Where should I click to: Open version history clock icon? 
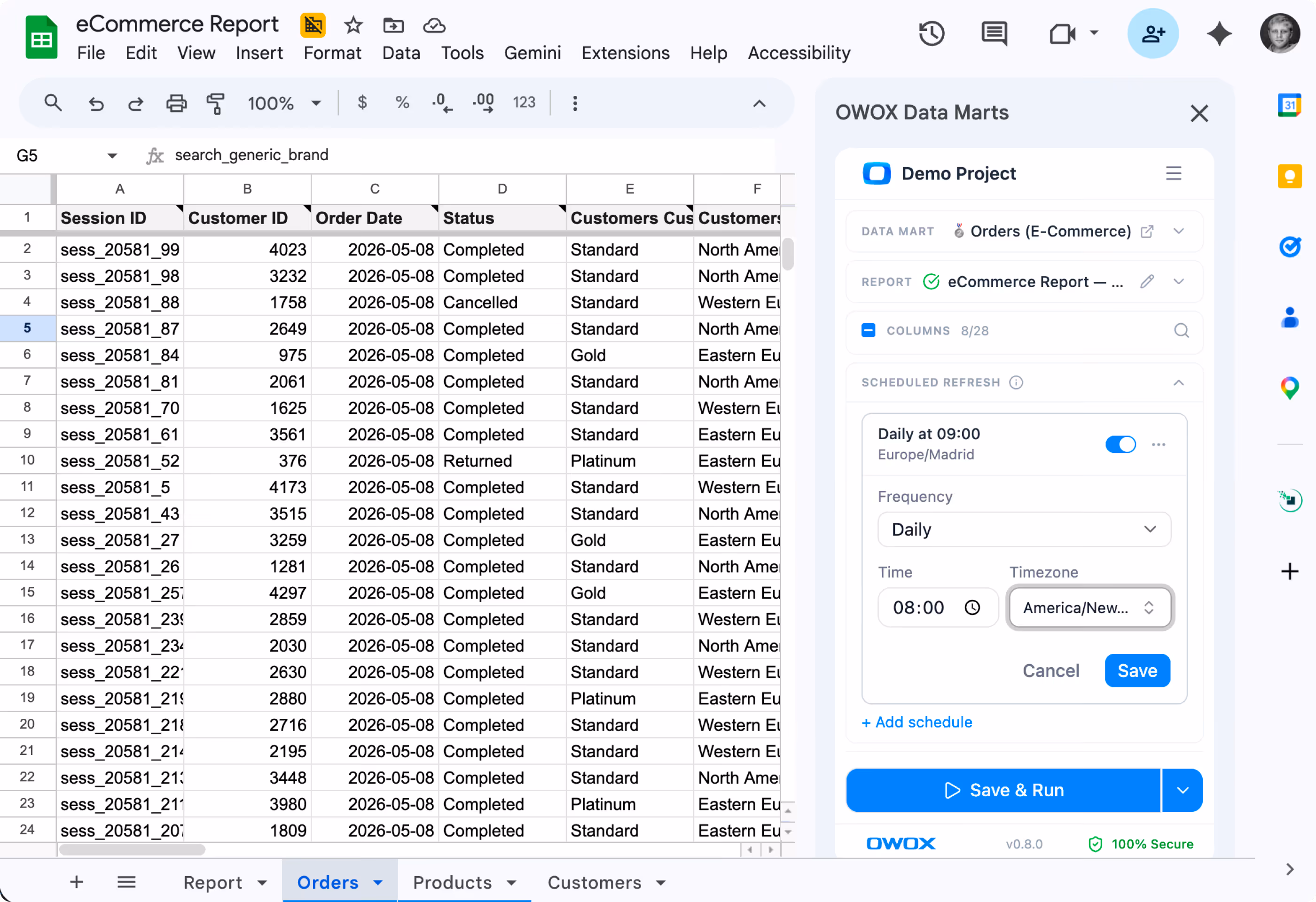tap(932, 33)
